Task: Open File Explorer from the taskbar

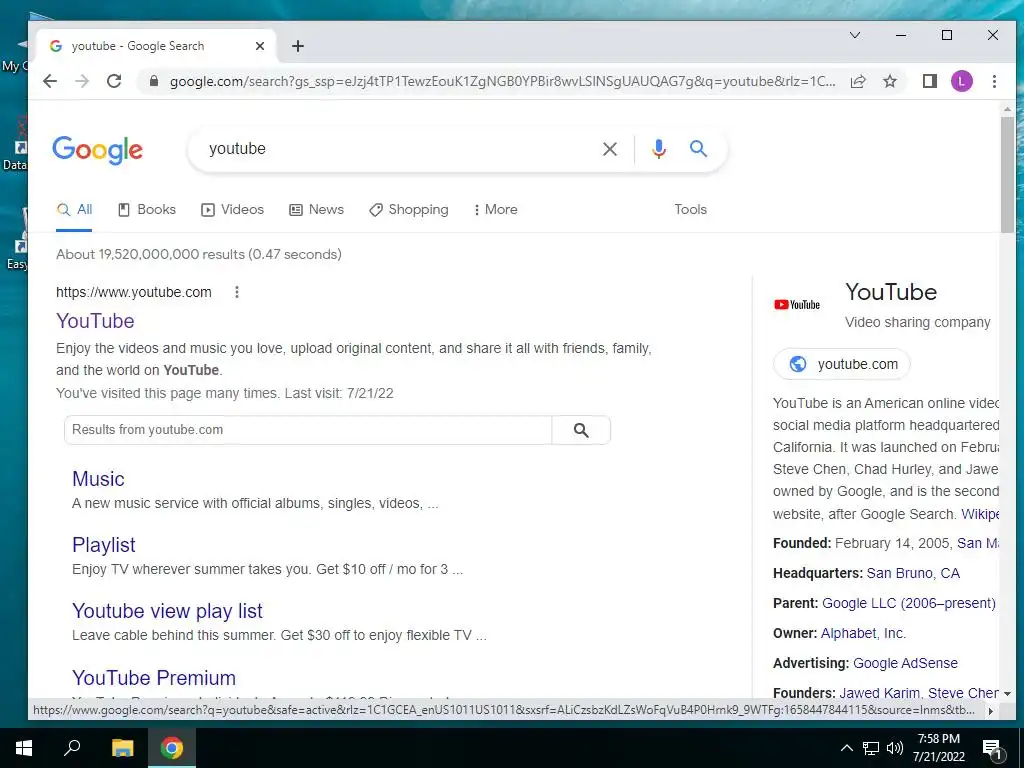Action: click(122, 748)
